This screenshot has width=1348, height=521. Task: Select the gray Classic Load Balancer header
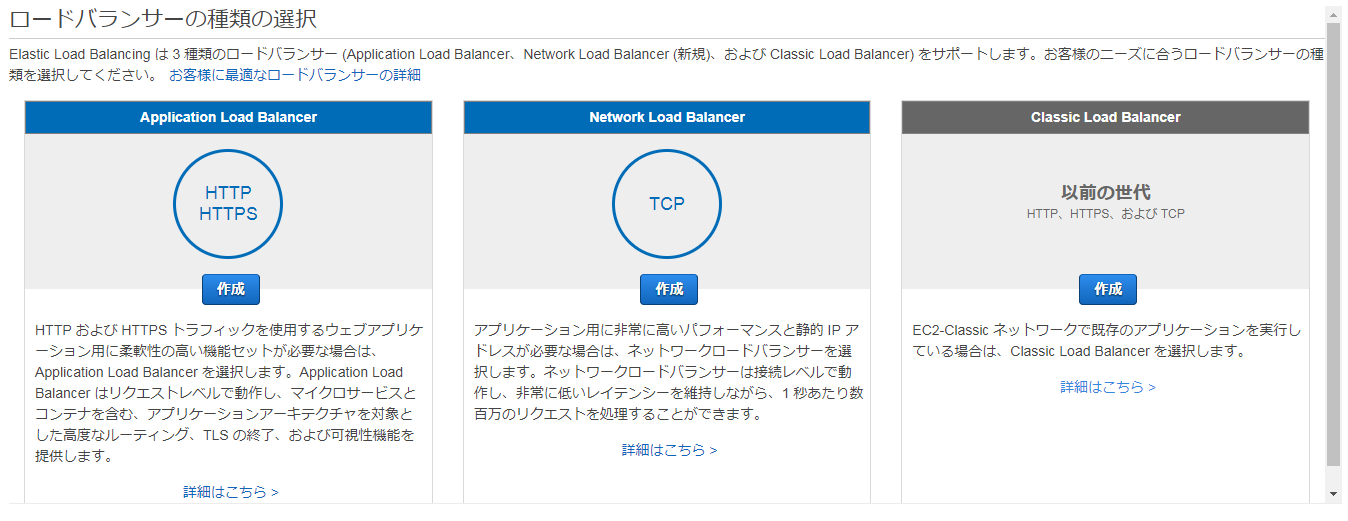click(1105, 117)
